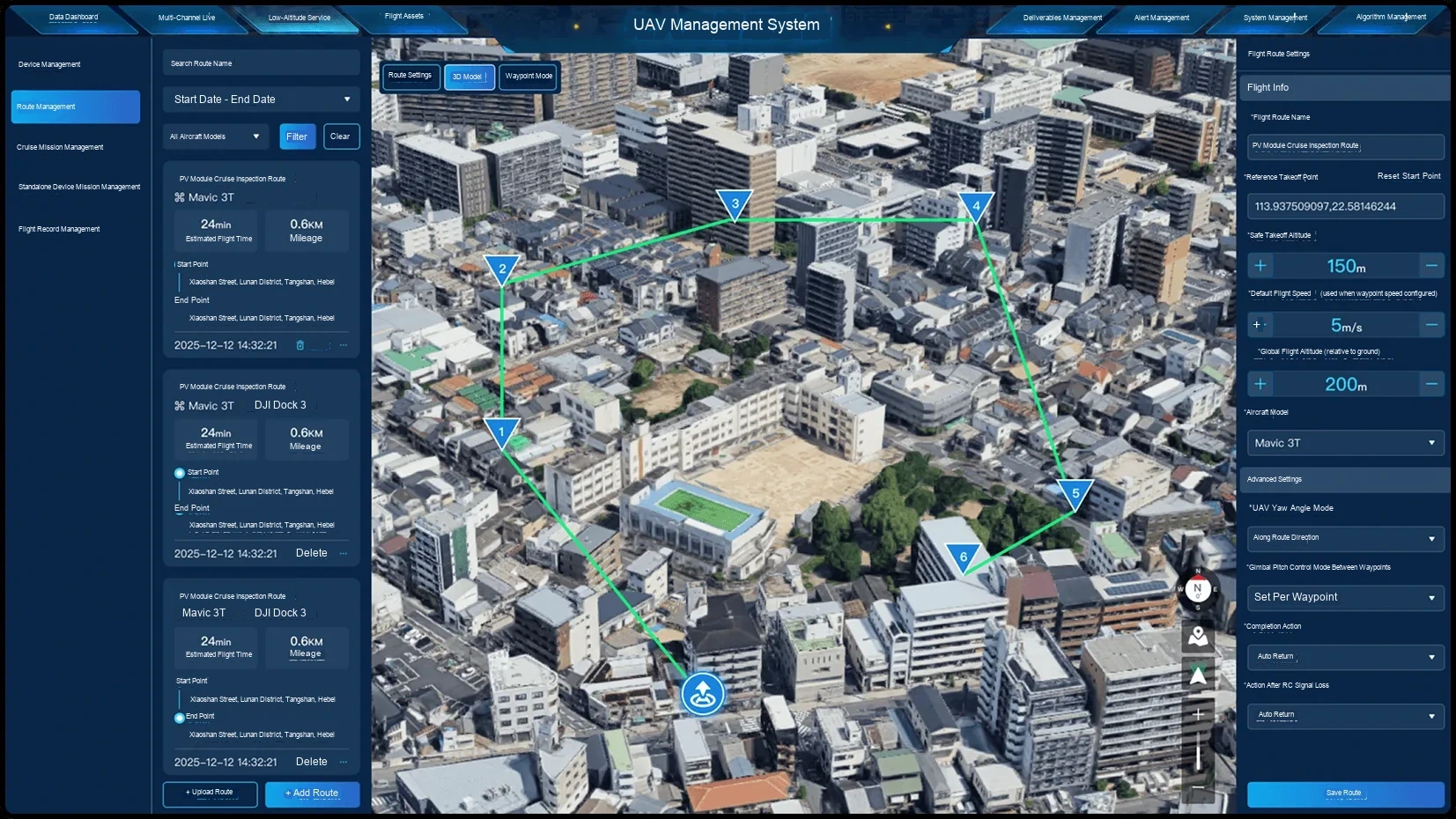Click waypoint marker 5 on the map
Image resolution: width=1456 pixels, height=819 pixels.
(1075, 495)
